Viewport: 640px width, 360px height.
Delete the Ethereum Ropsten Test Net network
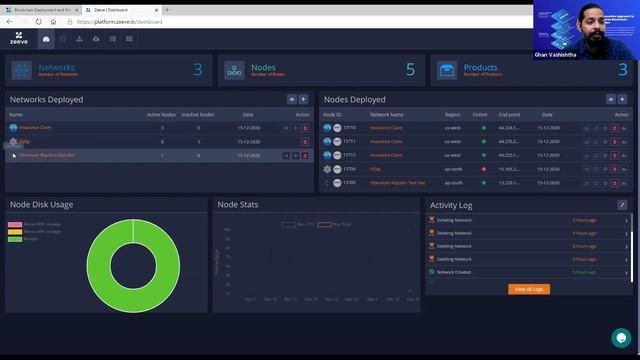coord(305,156)
